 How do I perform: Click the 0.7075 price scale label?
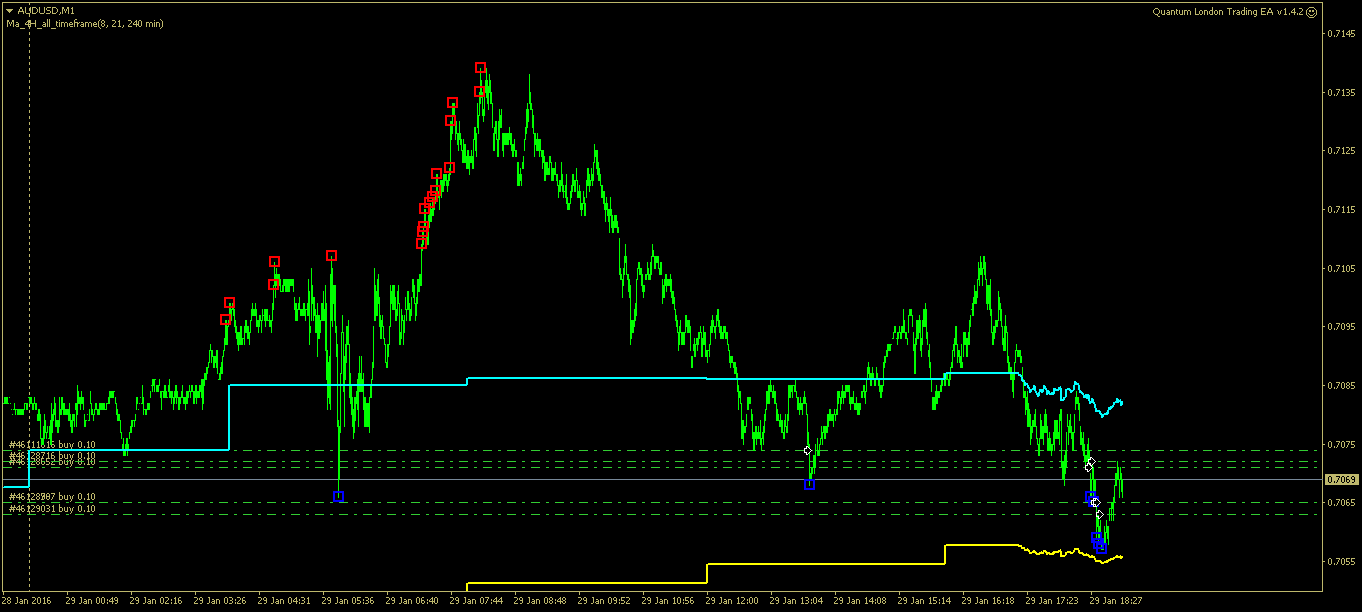1341,444
